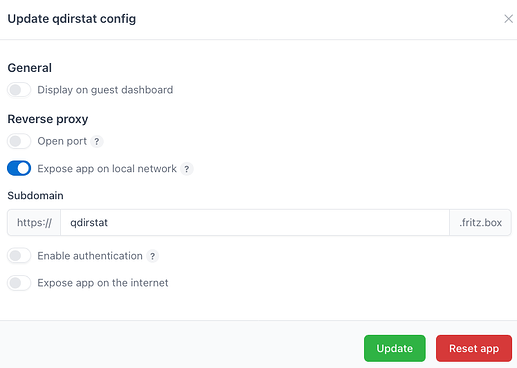This screenshot has width=517, height=368.
Task: Click the .fritz.box domain suffix box
Action: point(480,222)
